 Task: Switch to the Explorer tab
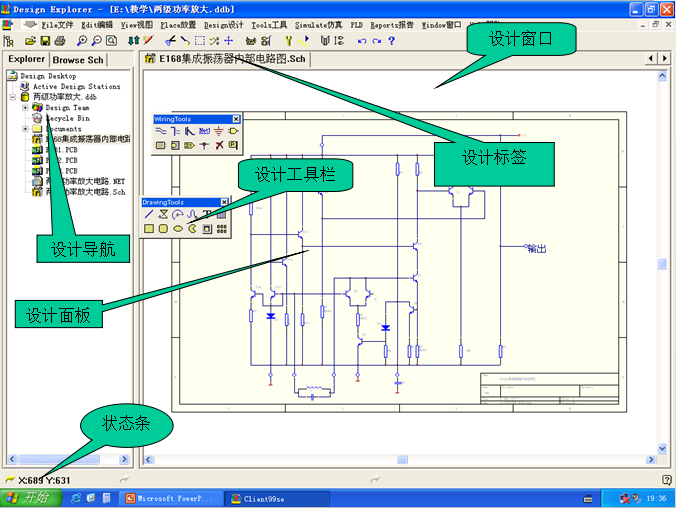coord(26,59)
